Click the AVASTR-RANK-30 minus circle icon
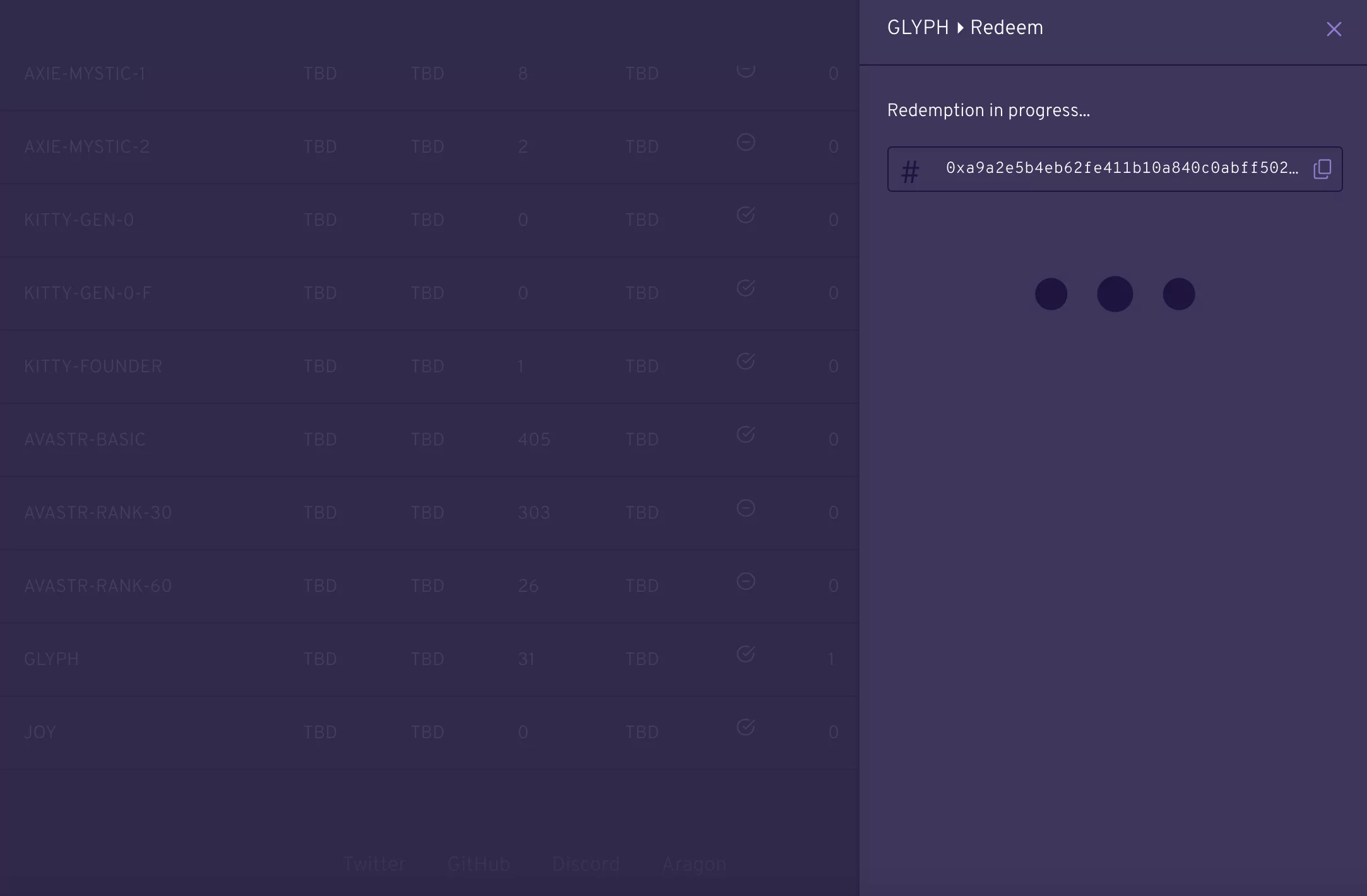This screenshot has height=896, width=1367. 745,508
